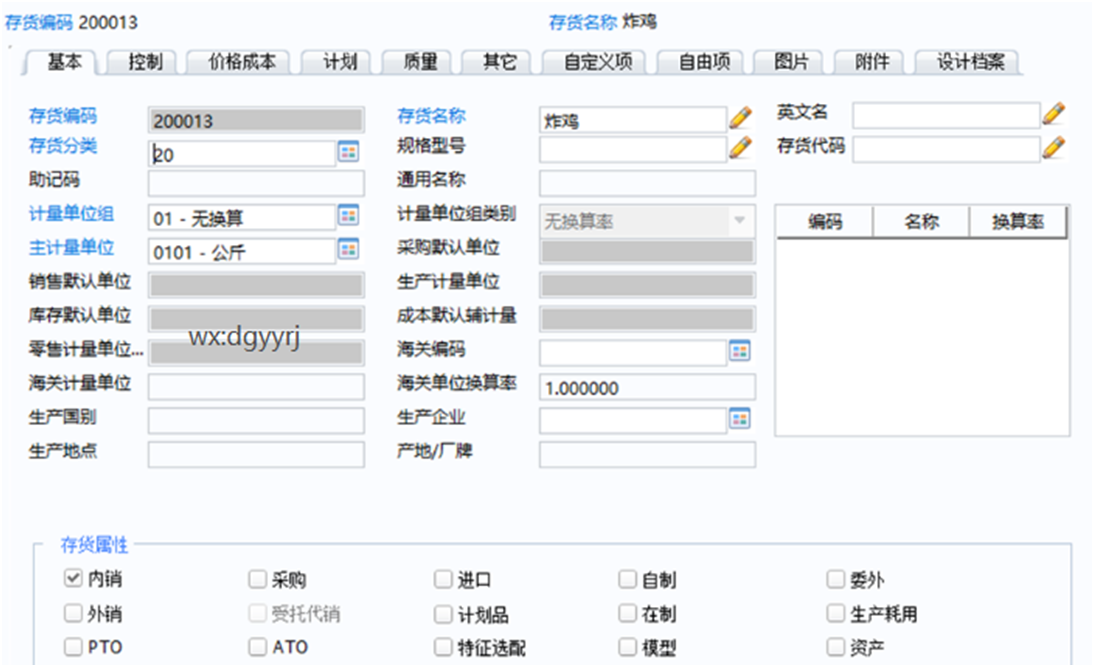Switch to the 质量 tab
Screen dimensions: 1094x667
pos(419,60)
